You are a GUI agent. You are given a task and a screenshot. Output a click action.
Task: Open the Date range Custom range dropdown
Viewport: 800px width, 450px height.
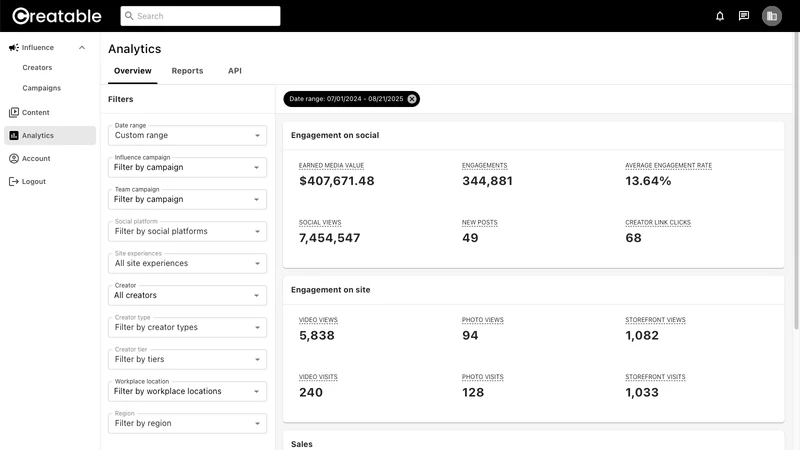tap(187, 135)
